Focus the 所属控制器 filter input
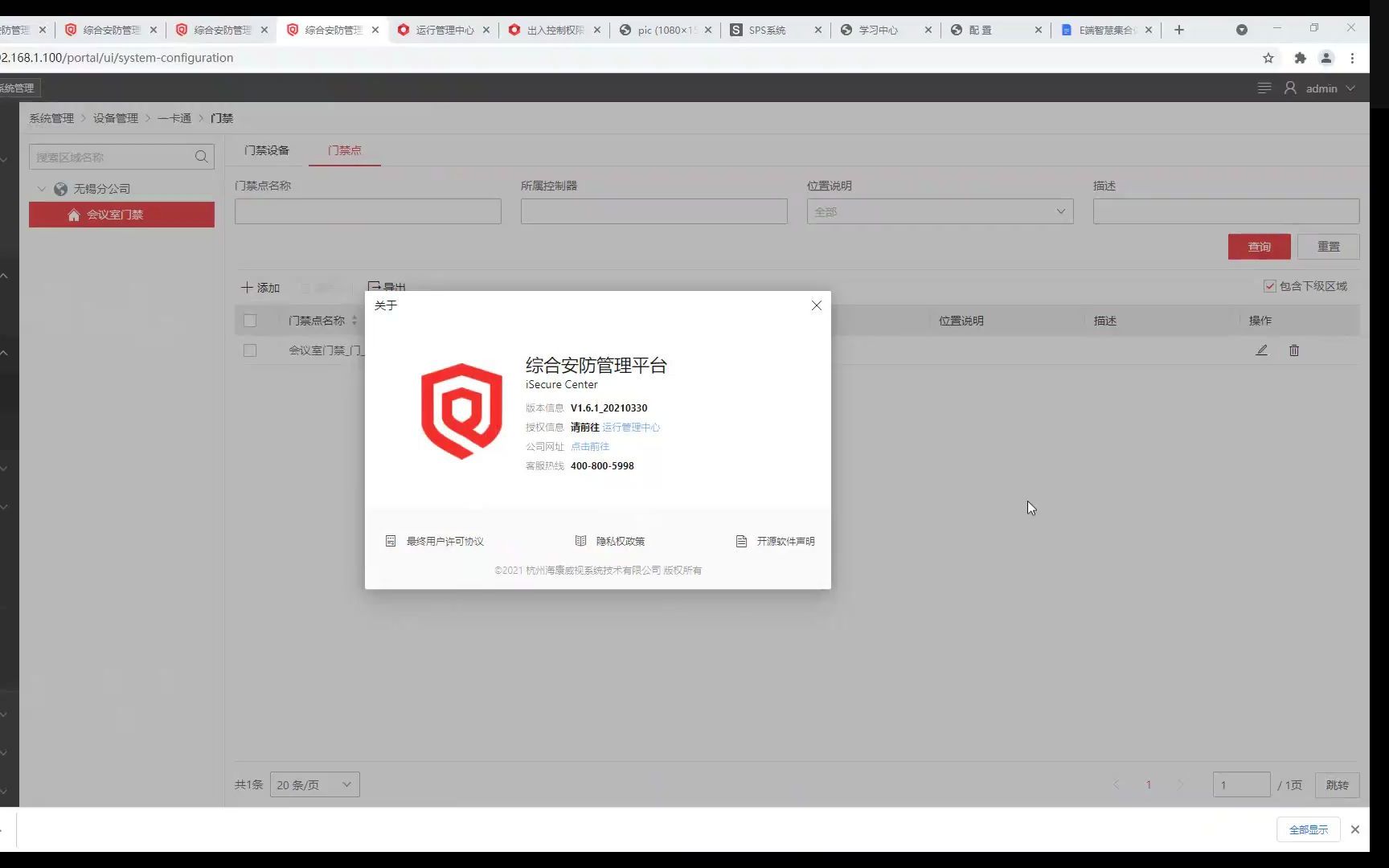Image resolution: width=1389 pixels, height=868 pixels. (654, 211)
